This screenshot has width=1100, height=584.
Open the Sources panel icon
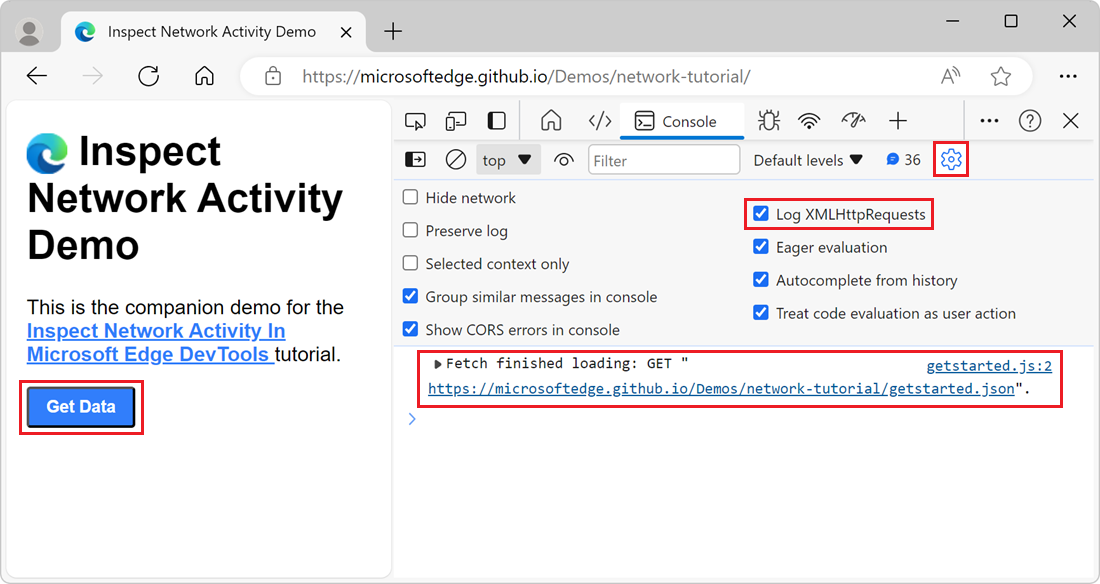(599, 120)
